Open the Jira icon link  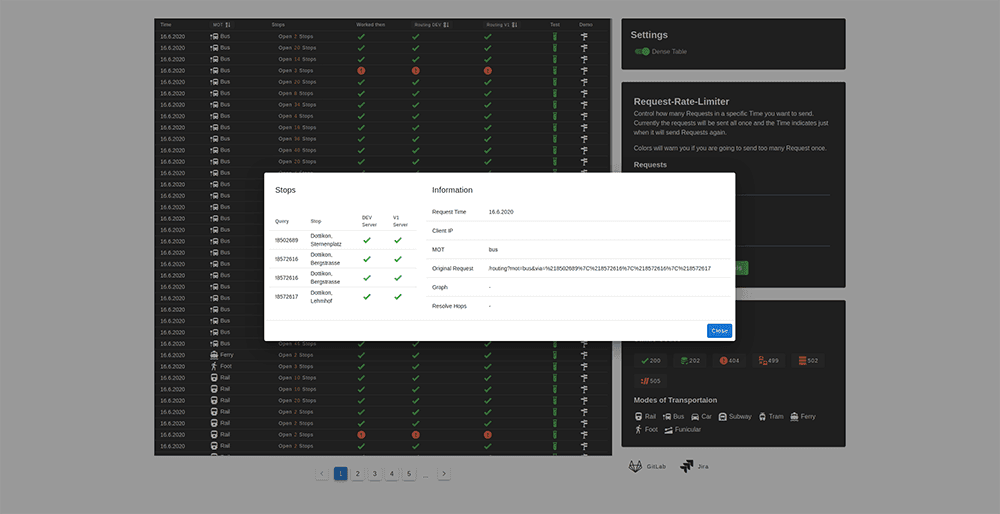pyautogui.click(x=687, y=466)
